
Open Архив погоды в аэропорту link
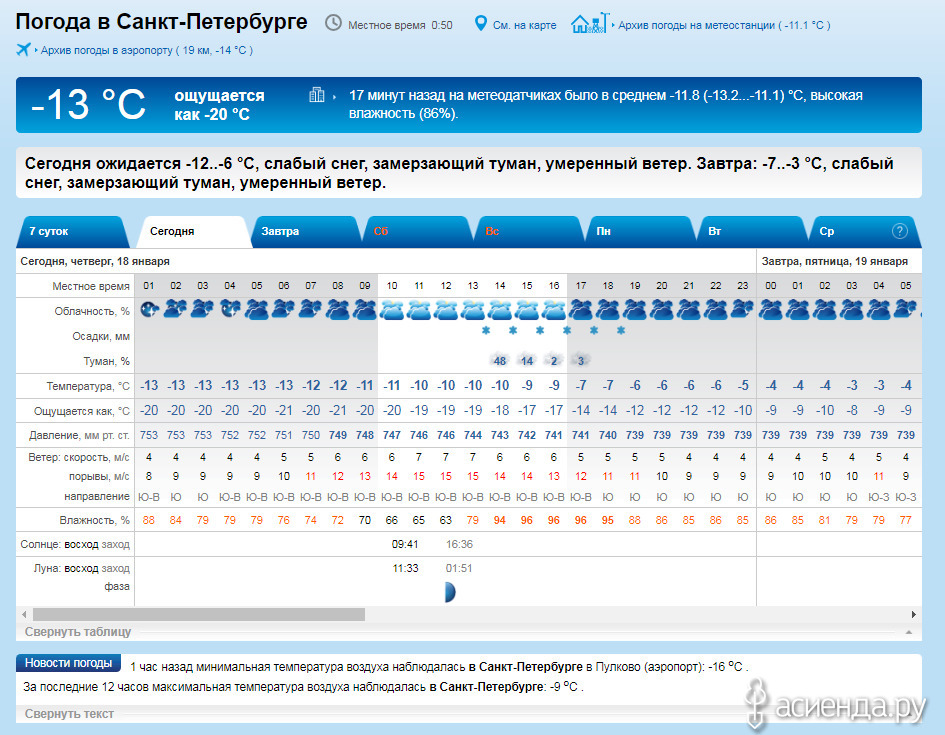pyautogui.click(x=146, y=50)
